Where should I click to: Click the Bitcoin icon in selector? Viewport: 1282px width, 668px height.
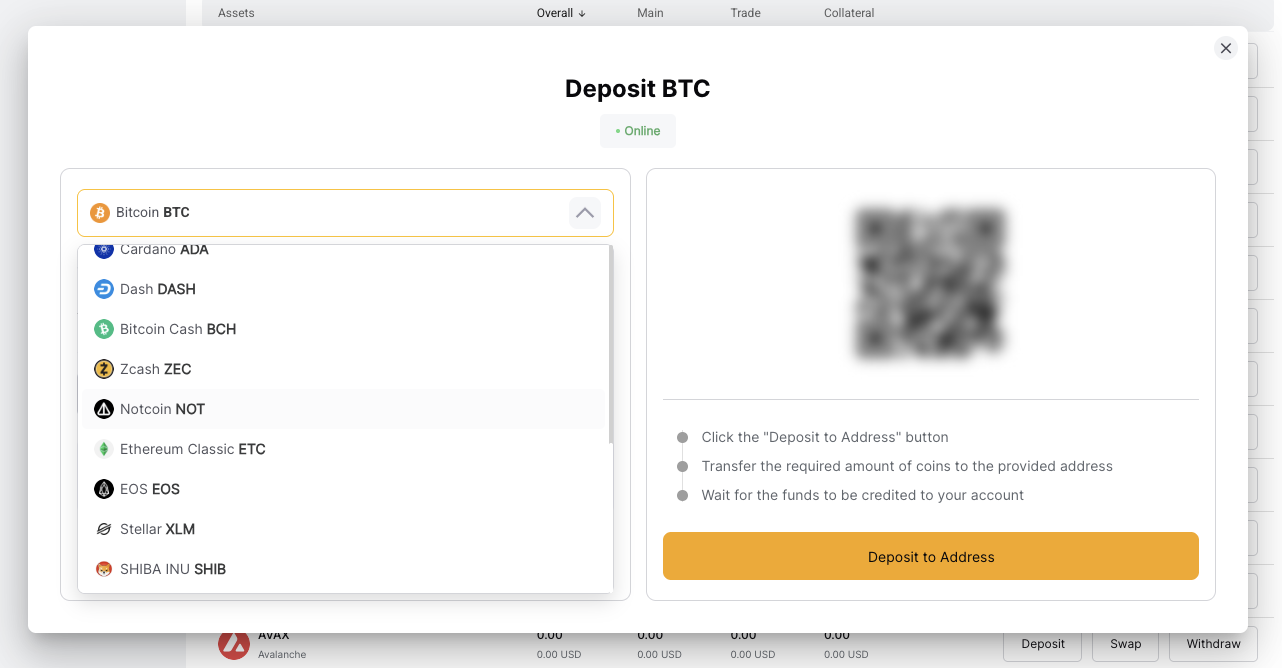point(99,212)
